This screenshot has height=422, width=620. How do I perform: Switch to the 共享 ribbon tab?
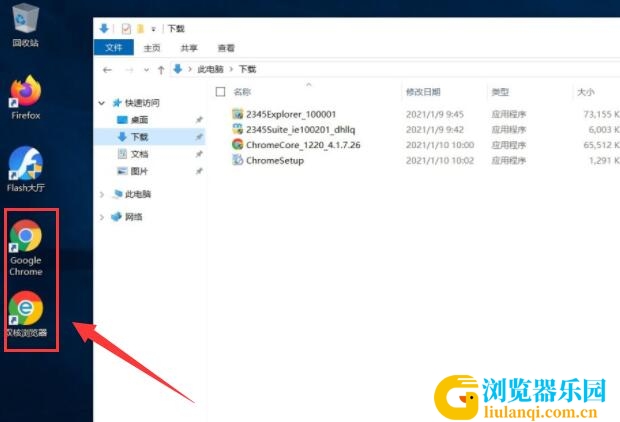(x=189, y=48)
